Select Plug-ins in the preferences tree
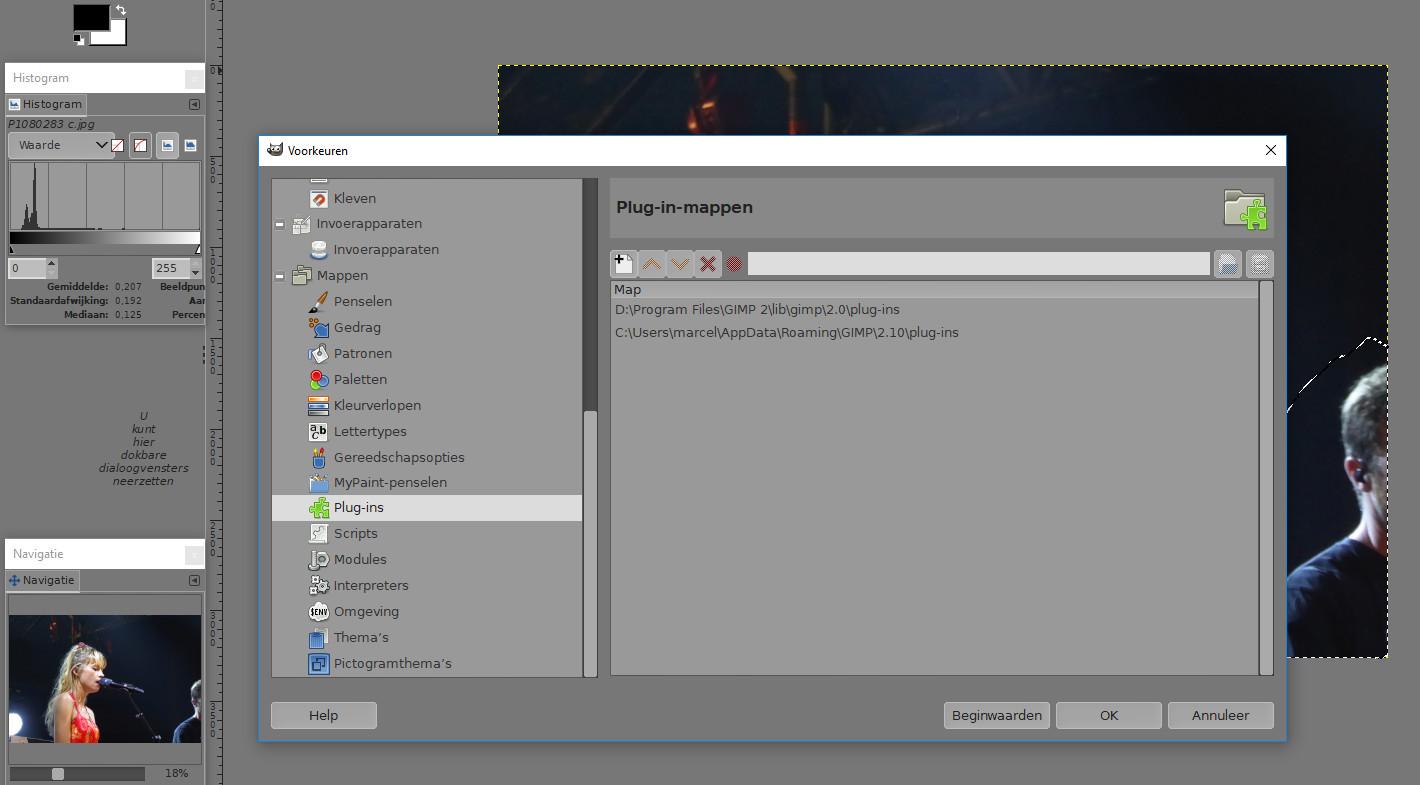 pyautogui.click(x=427, y=508)
